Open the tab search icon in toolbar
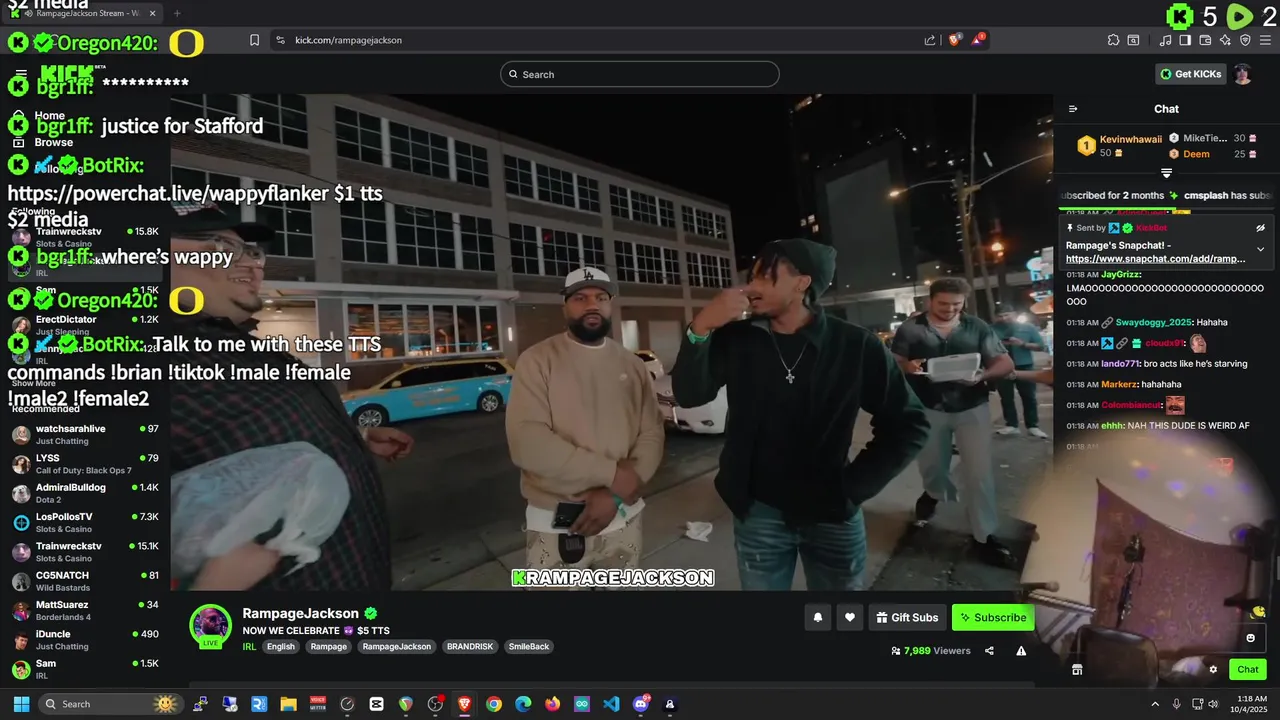This screenshot has height=720, width=1280. click(x=1133, y=40)
